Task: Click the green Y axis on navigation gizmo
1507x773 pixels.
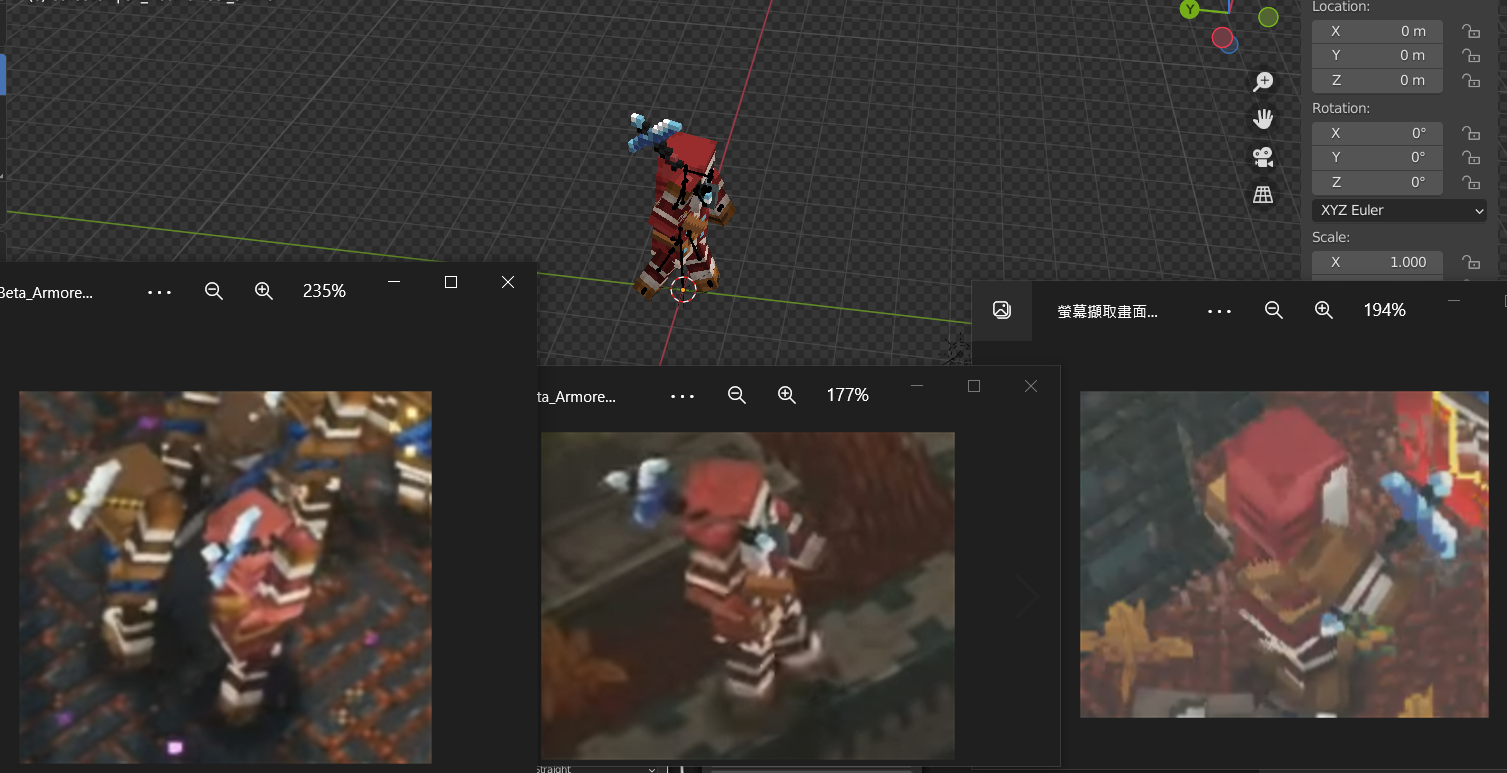Action: pos(1189,9)
